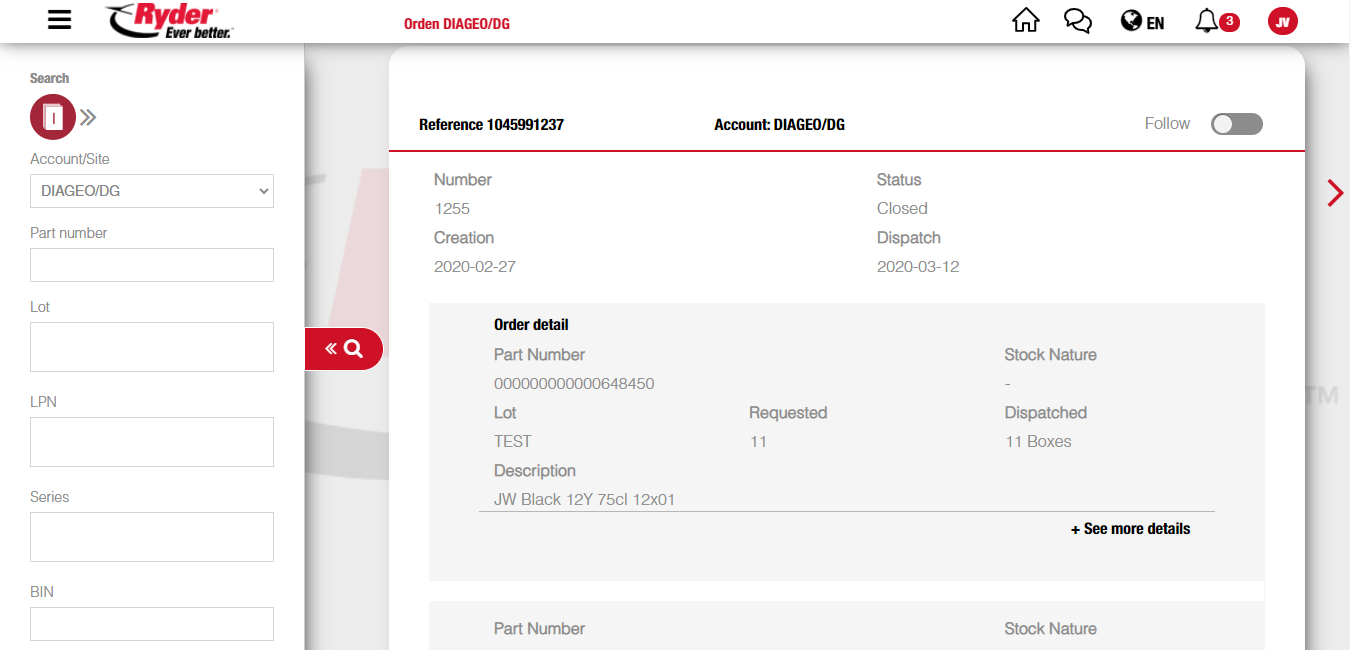Click the BIN input field
The image size is (1350, 650).
click(x=152, y=623)
